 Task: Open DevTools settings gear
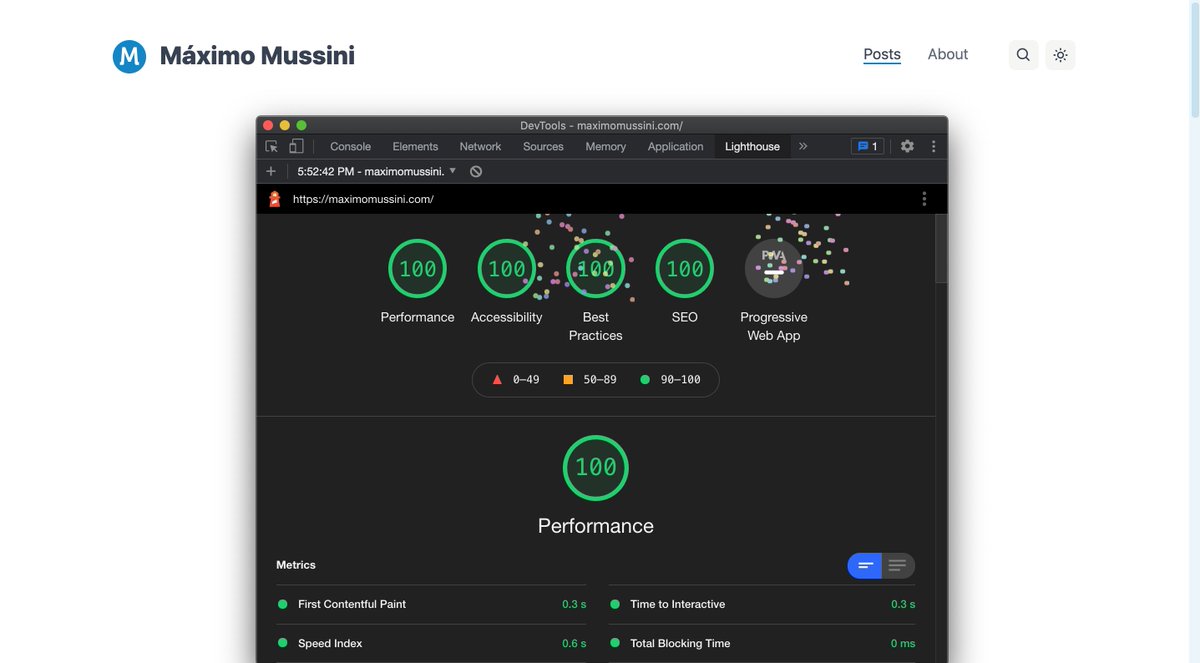click(907, 146)
